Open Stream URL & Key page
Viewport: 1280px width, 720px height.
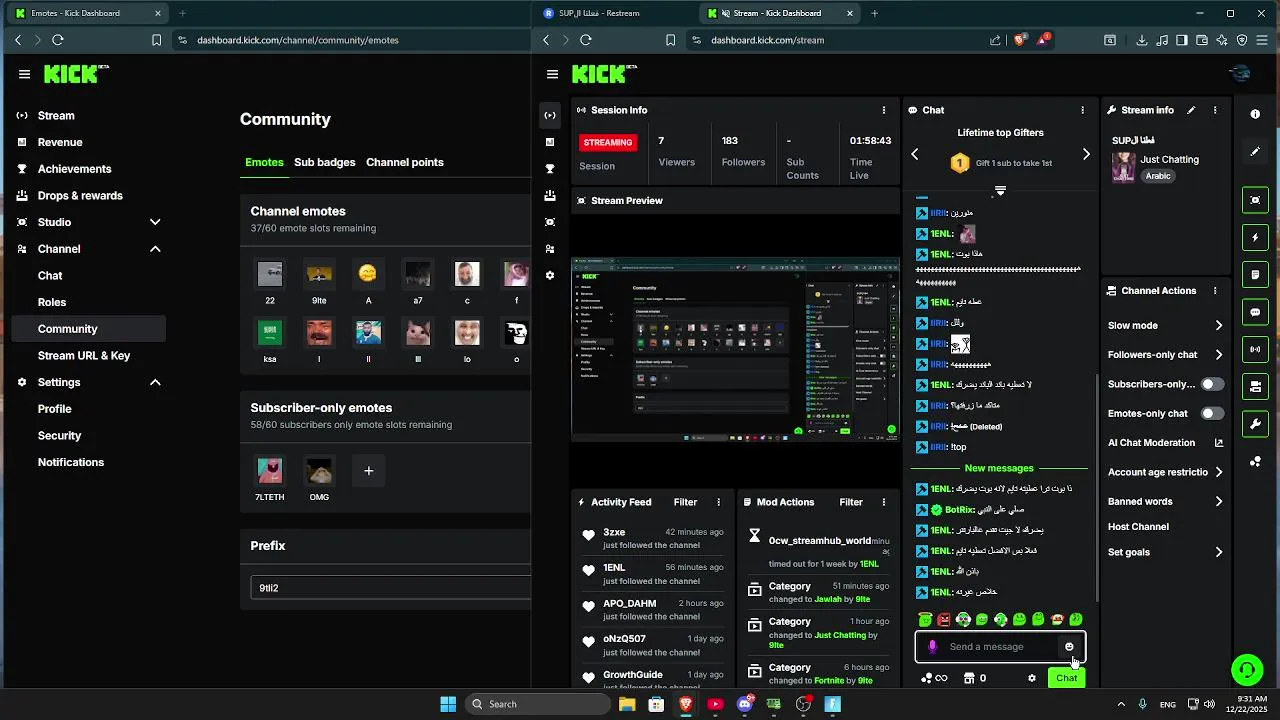point(84,356)
